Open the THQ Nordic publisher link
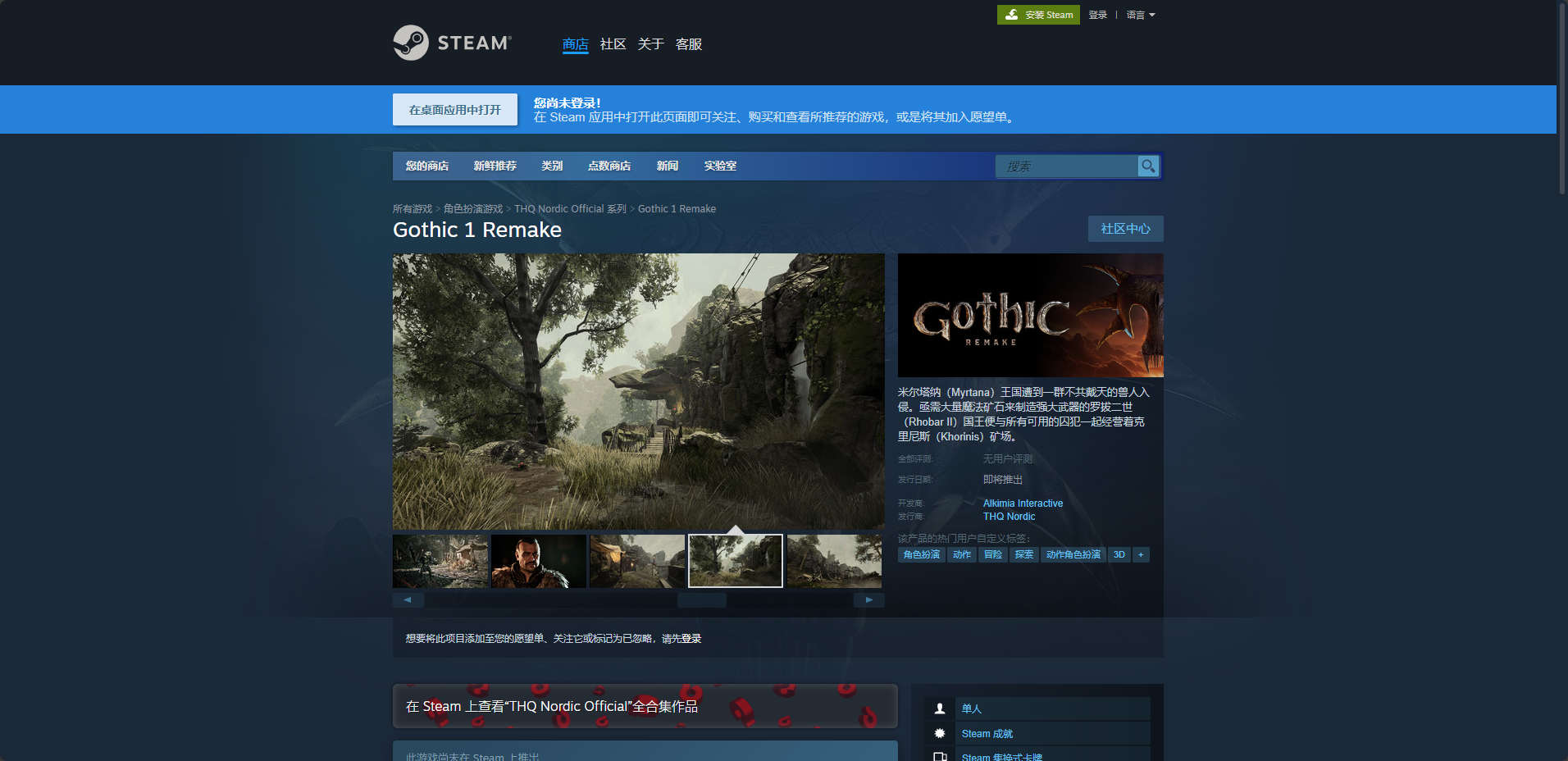 point(1009,517)
